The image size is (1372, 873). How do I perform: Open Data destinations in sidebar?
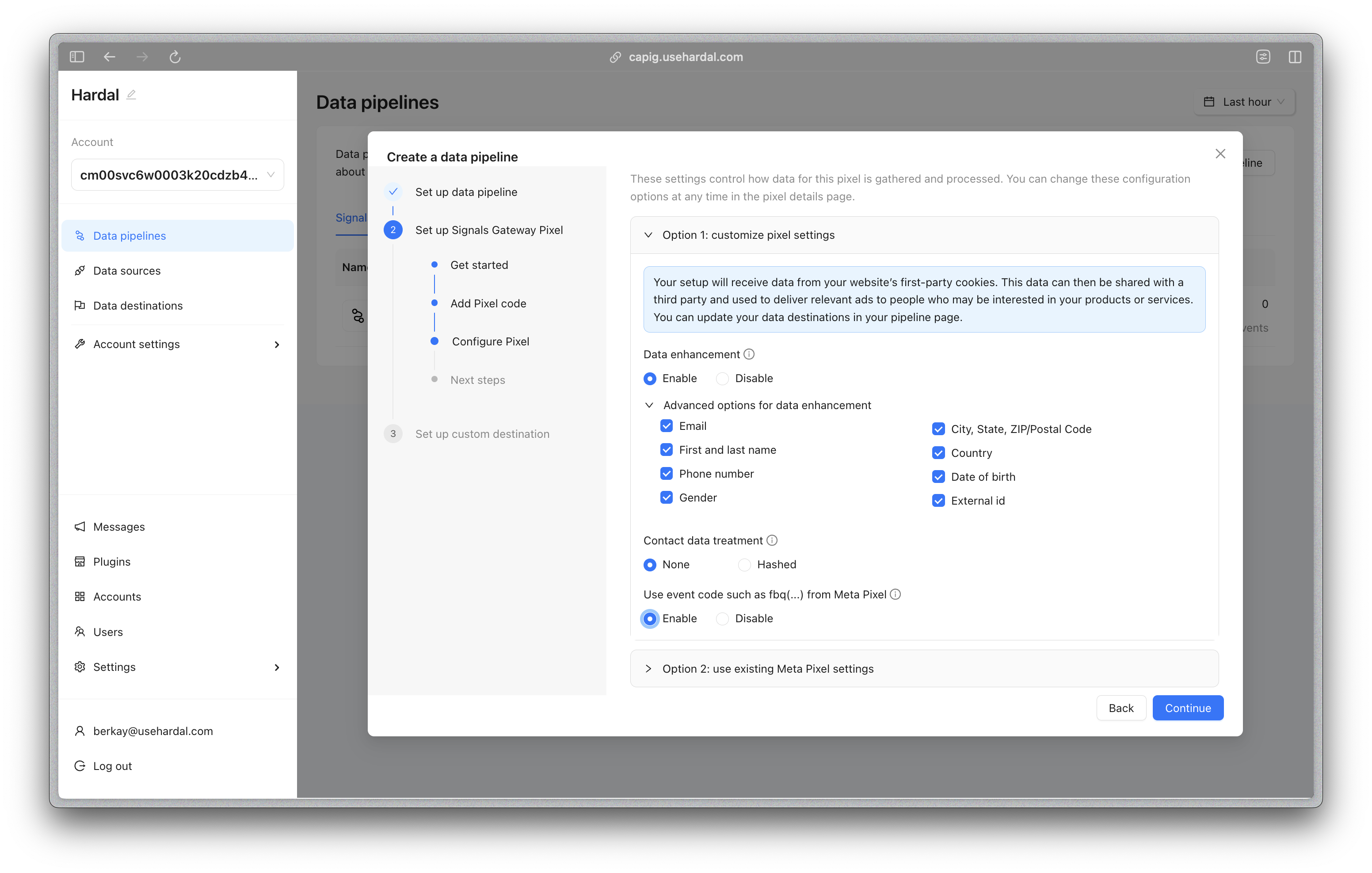[x=177, y=305]
